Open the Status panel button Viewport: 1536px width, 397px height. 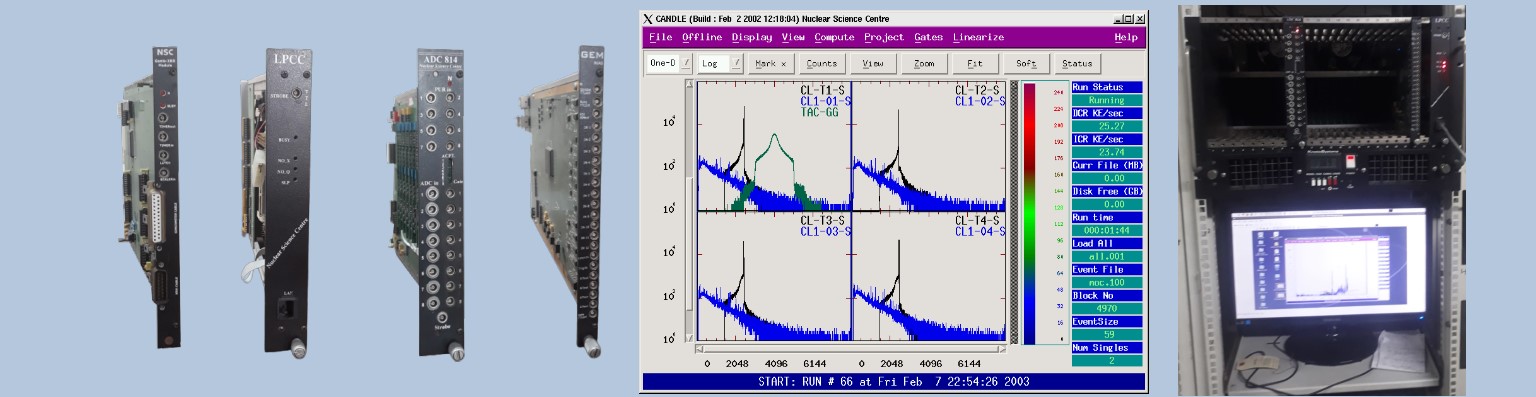[x=1077, y=63]
